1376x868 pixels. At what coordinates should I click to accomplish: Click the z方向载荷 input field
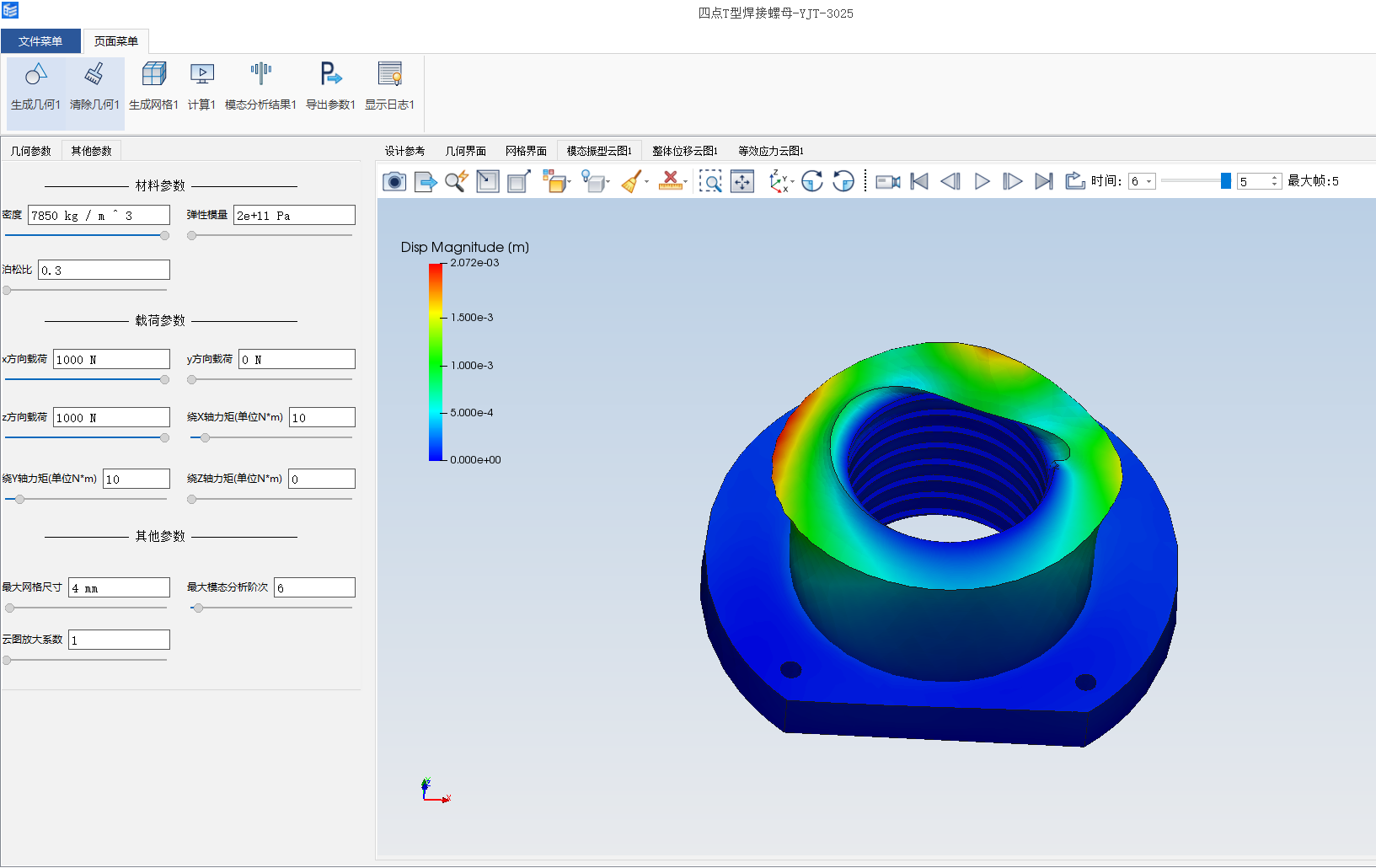(x=111, y=418)
